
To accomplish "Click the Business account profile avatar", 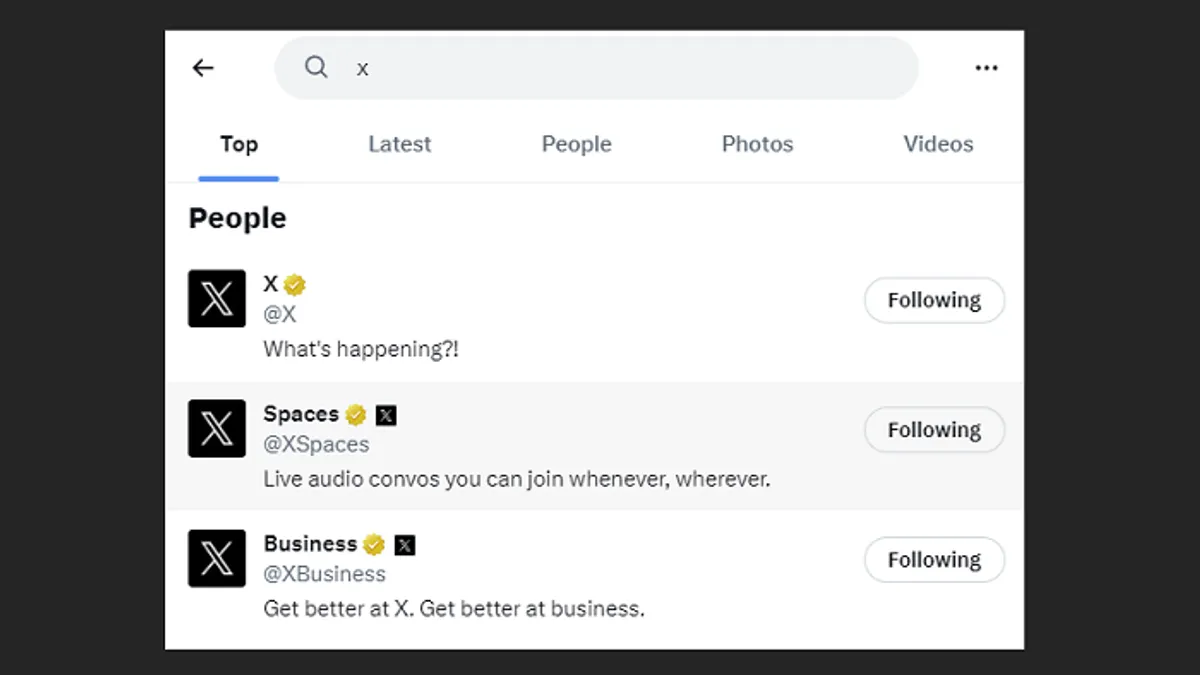I will [x=217, y=558].
